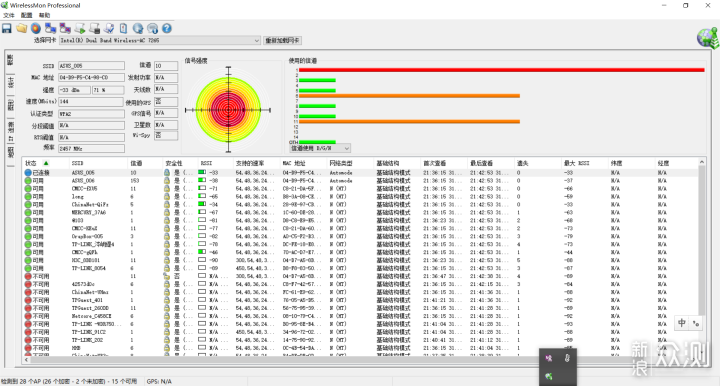Viewport: 720px width, 386px height.
Task: Click the WPA2 authentication type field
Action: [x=91, y=114]
